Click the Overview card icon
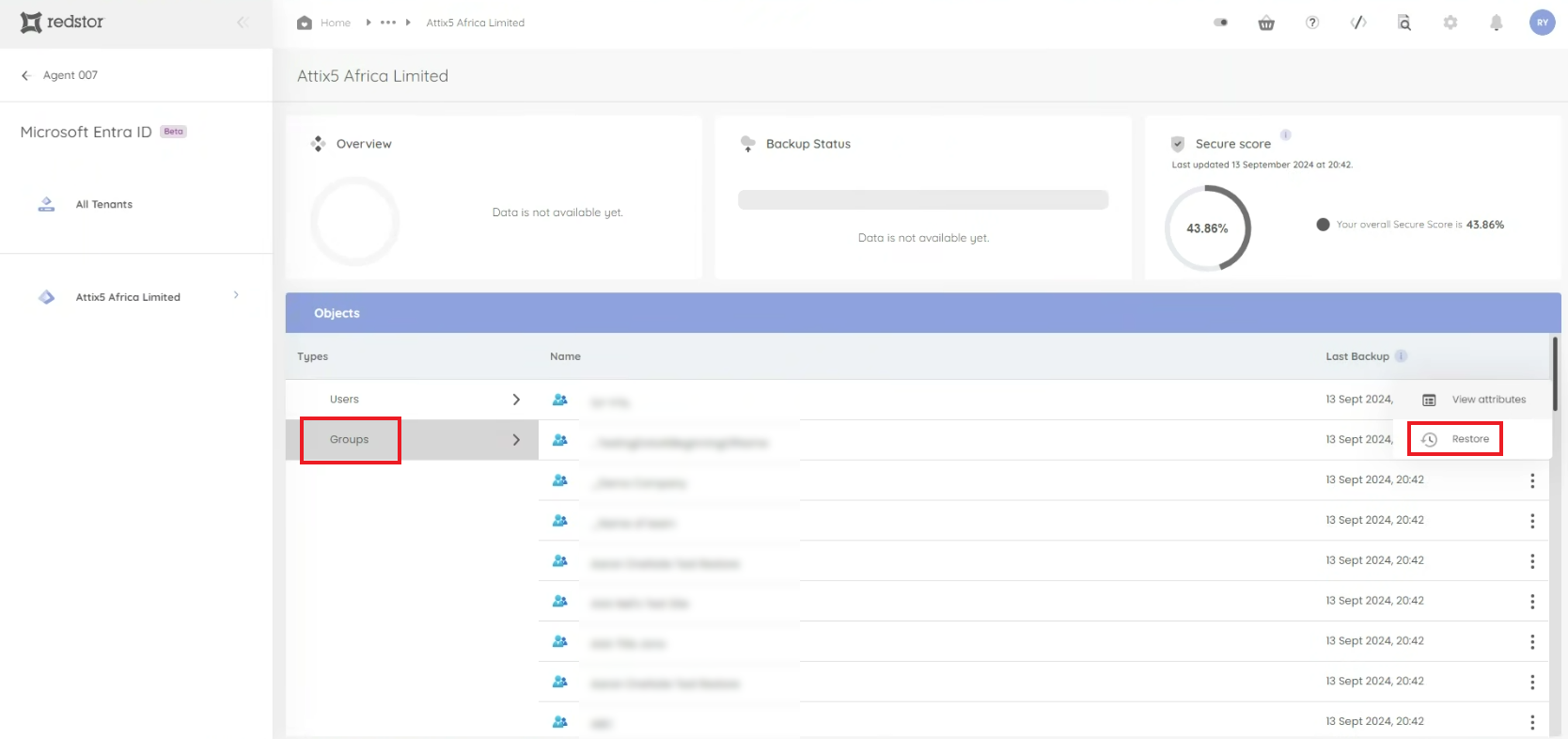Viewport: 1568px width, 739px height. pos(318,144)
